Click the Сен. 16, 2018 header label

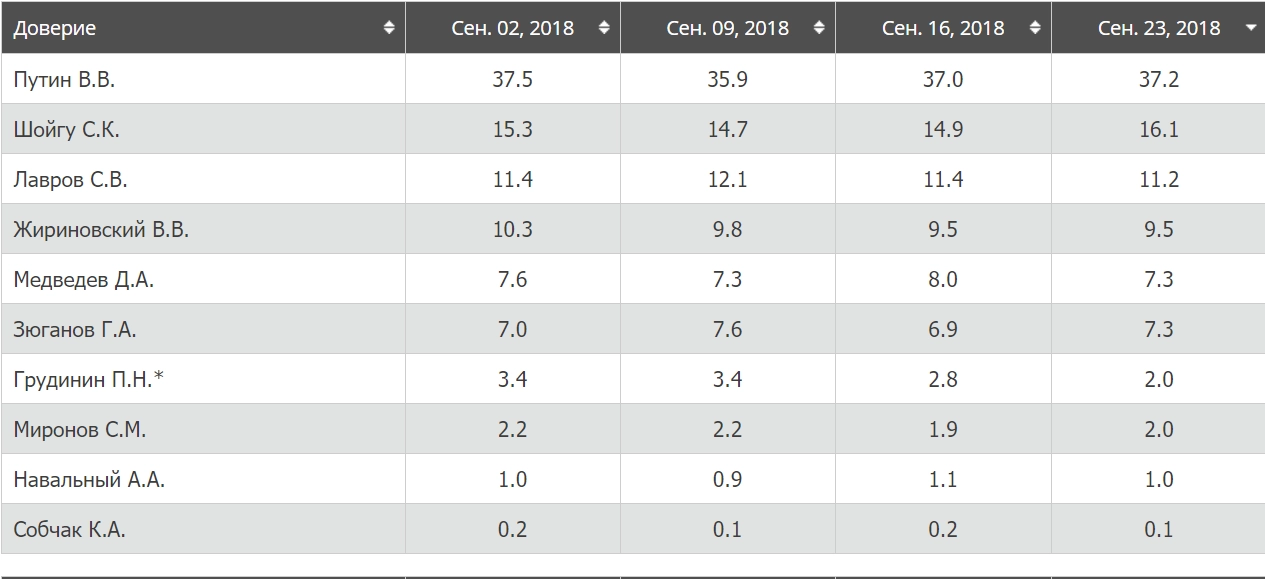click(x=943, y=28)
